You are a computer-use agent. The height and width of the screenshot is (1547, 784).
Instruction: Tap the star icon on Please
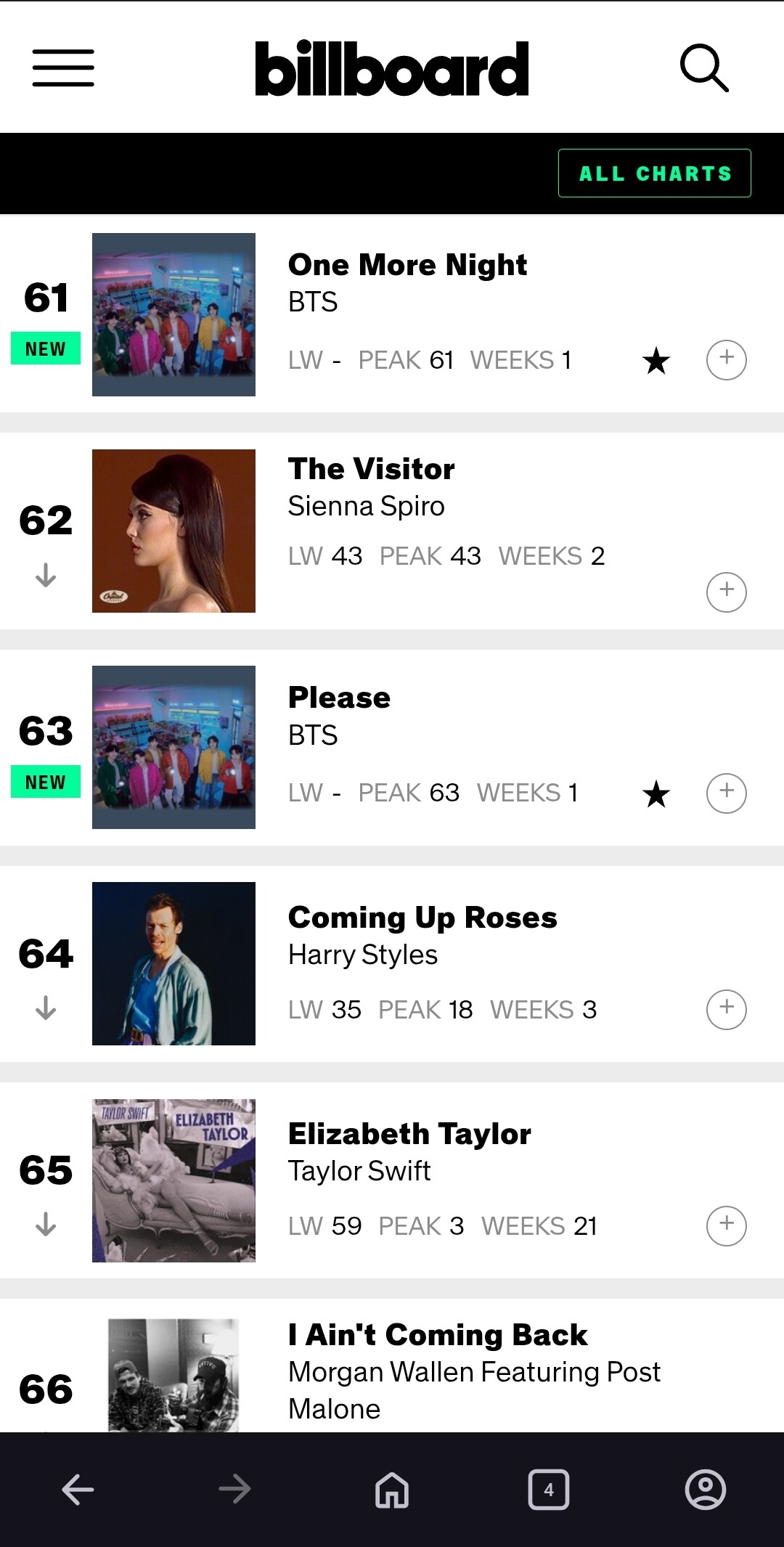656,794
